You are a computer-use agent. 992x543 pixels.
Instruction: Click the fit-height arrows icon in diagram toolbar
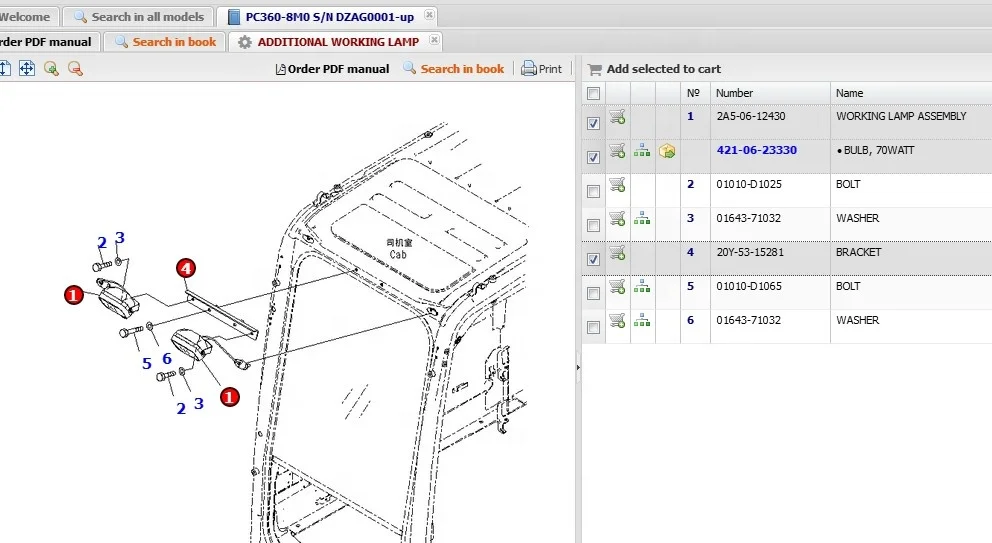tap(5, 68)
